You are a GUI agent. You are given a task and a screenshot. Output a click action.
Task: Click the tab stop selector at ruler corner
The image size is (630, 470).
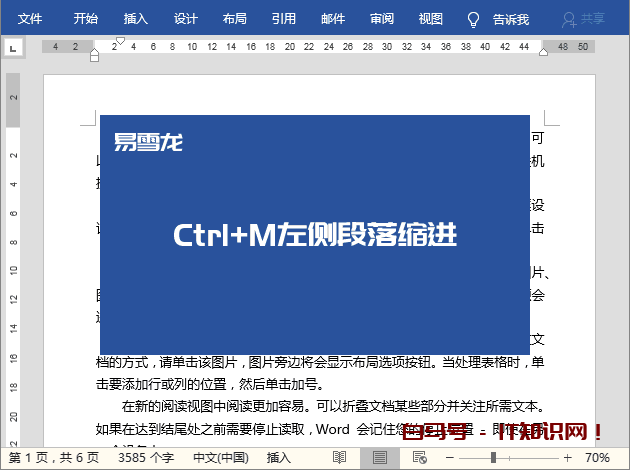(x=13, y=47)
